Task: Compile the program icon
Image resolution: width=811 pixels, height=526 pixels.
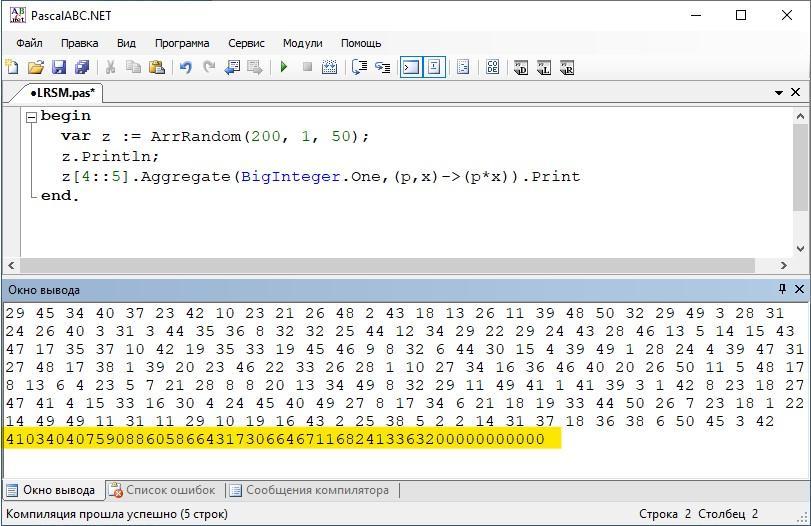Action: pos(329,67)
